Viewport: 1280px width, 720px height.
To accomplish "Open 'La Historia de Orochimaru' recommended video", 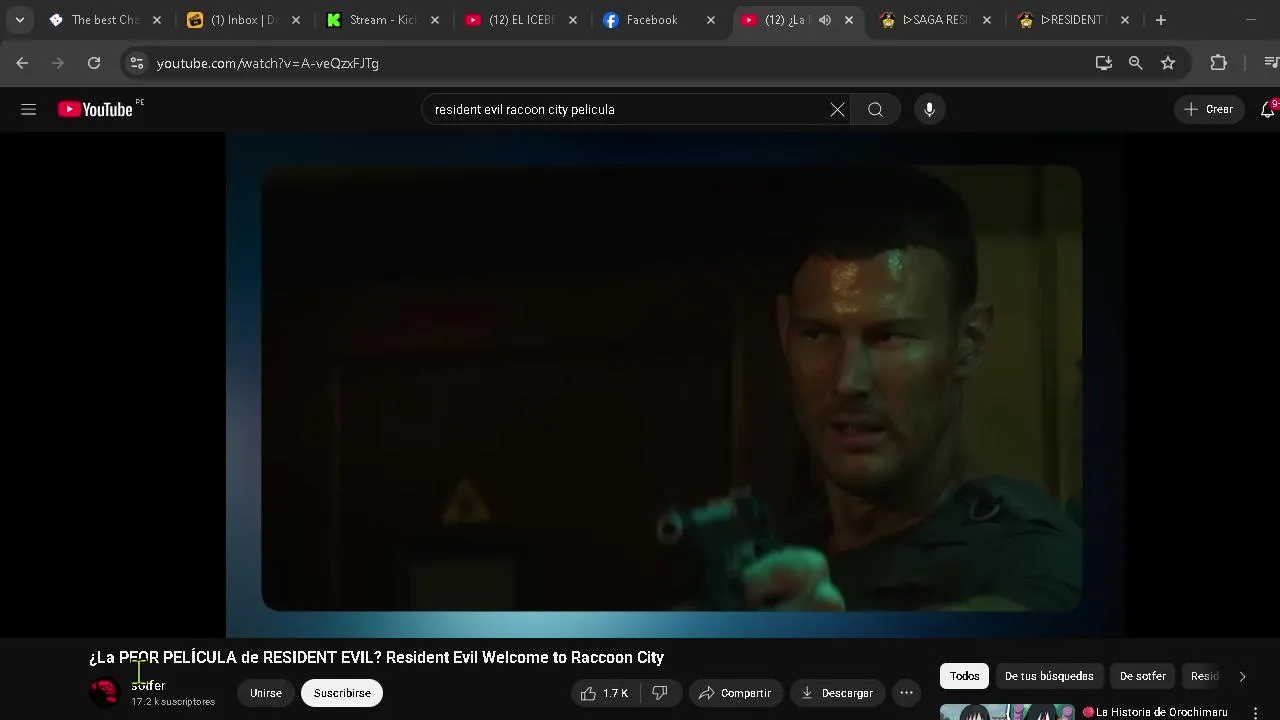I will [x=1161, y=712].
